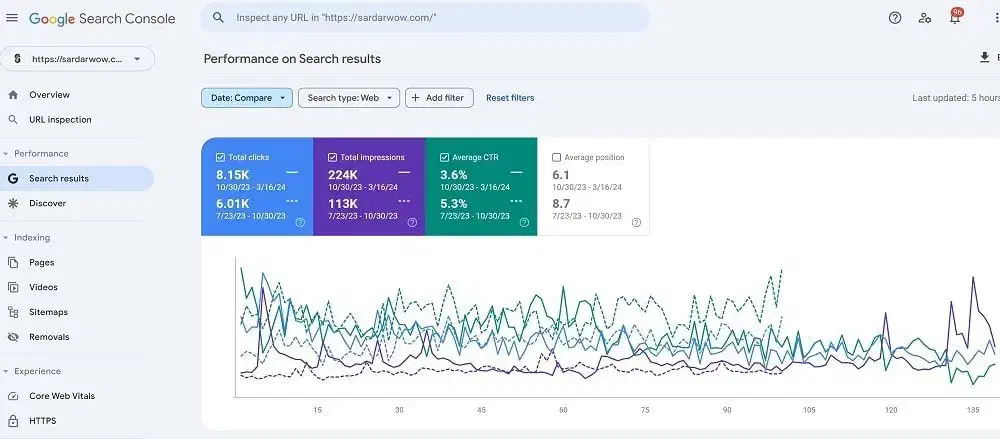Screen dimensions: 1000x439
Task: Open the users and permissions icon
Action: pyautogui.click(x=925, y=18)
